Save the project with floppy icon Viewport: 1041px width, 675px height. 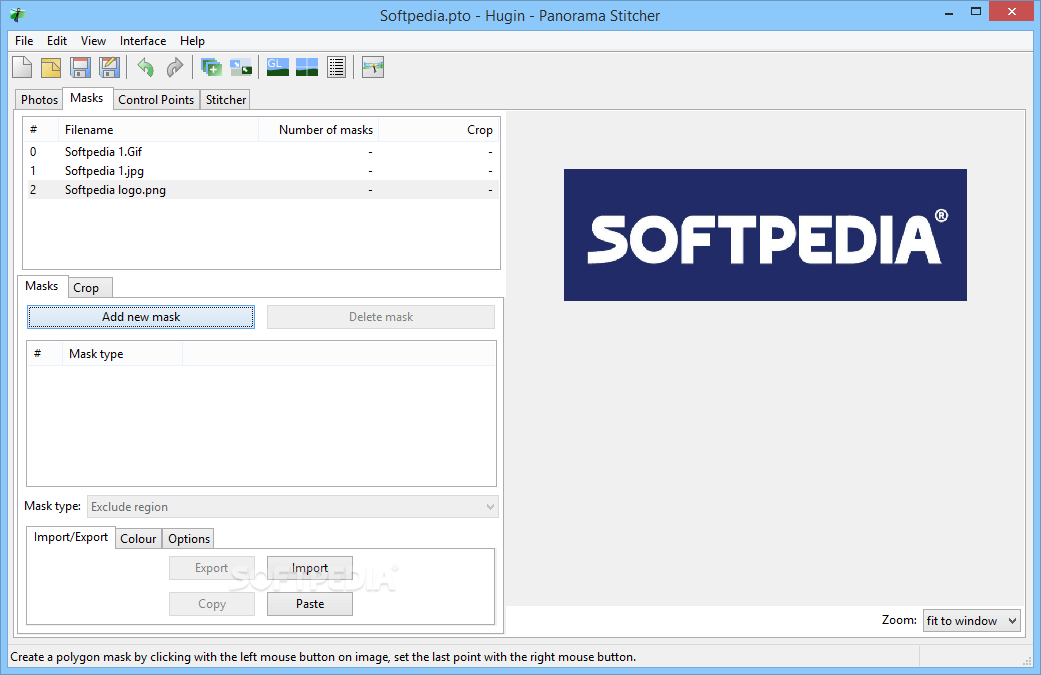[80, 67]
